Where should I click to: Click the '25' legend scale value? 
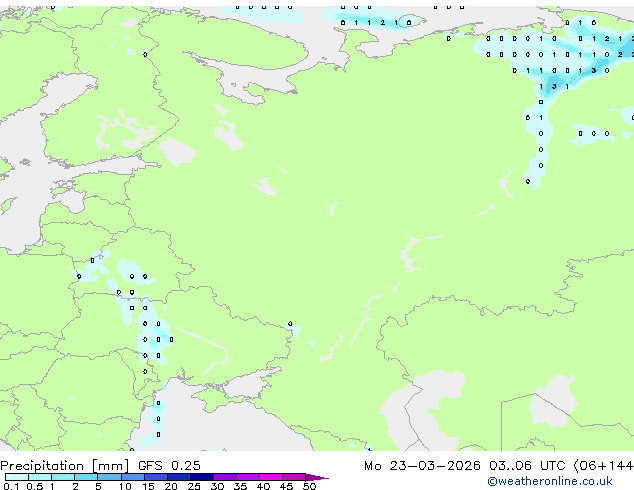194,486
